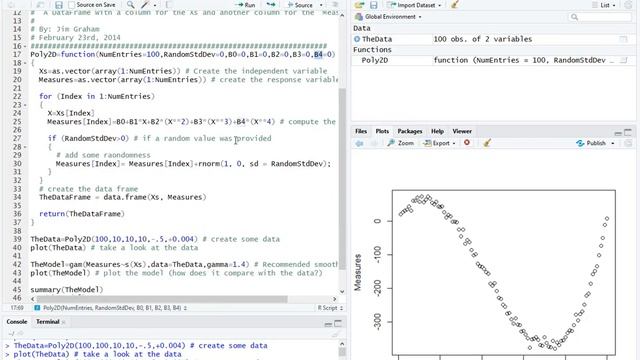Click return(TheDataFrame) line in editor
Screen dimensions: 640x360
[x=82, y=214]
